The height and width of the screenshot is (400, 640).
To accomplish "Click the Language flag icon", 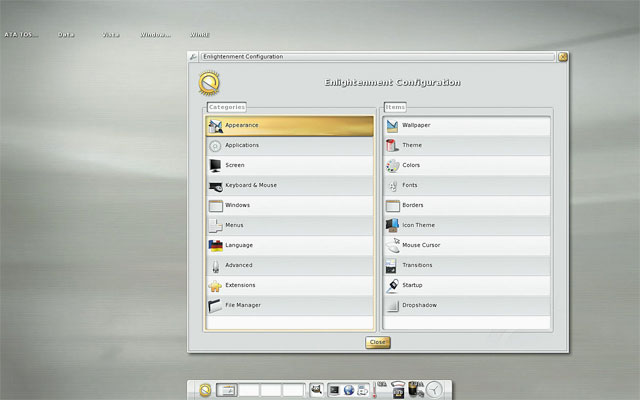I will [216, 245].
